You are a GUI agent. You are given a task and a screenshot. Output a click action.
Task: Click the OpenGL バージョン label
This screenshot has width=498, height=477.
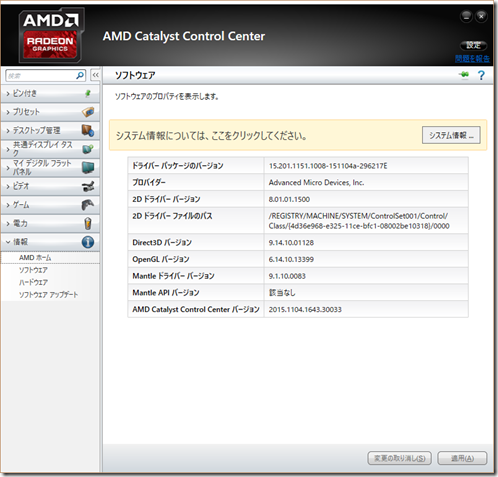point(161,259)
